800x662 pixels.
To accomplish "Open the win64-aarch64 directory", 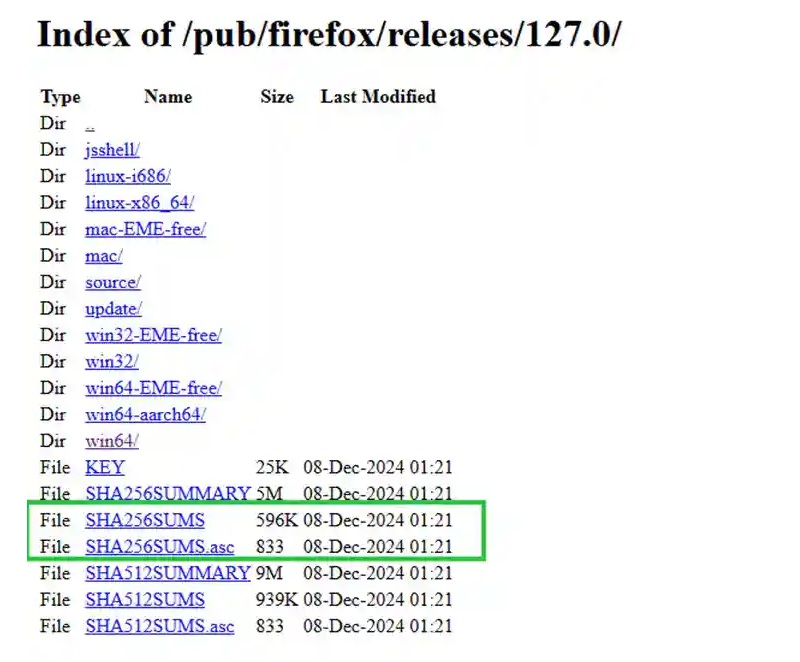I will [146, 414].
